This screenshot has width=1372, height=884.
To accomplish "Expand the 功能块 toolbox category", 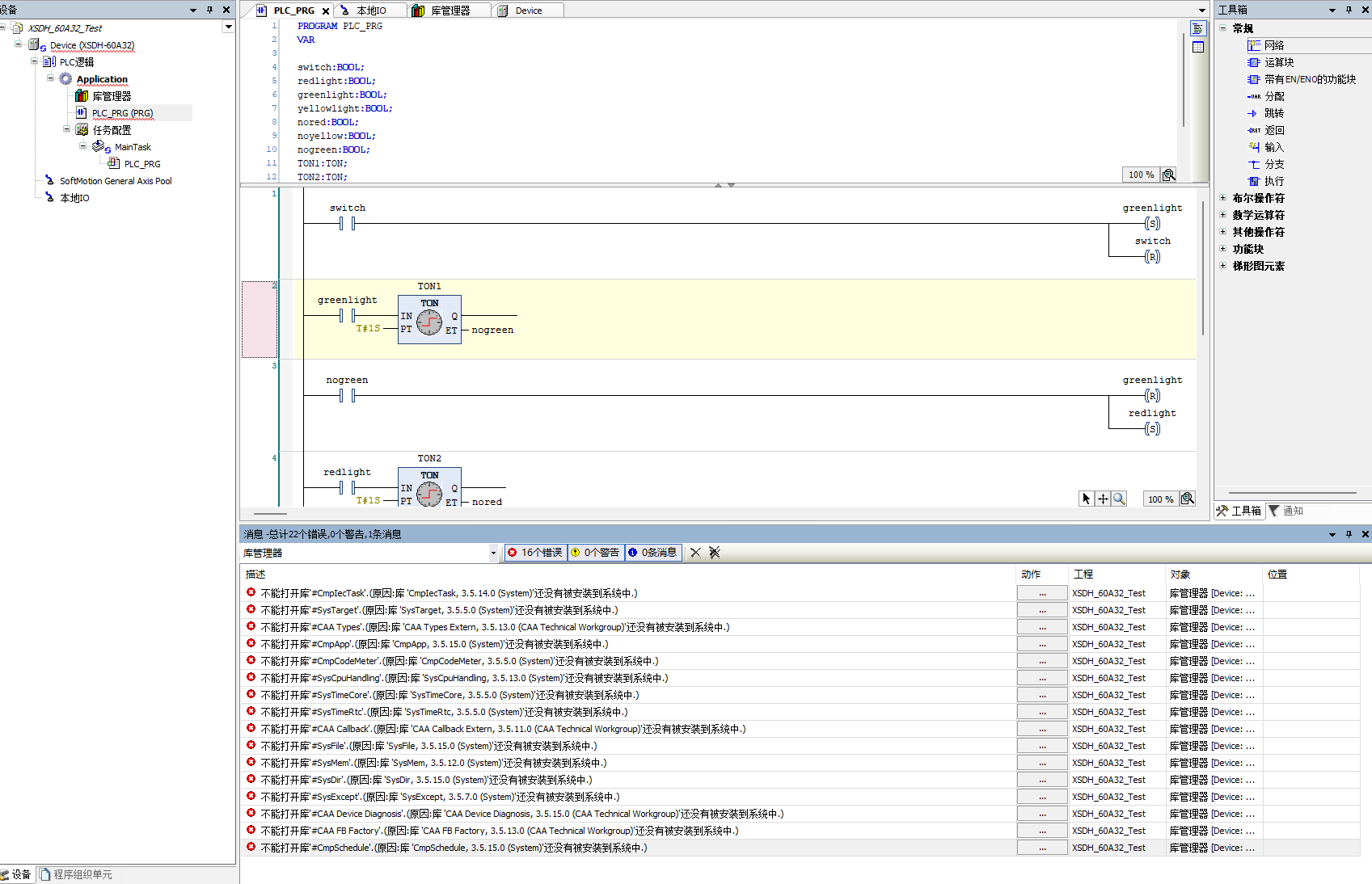I will click(1223, 249).
